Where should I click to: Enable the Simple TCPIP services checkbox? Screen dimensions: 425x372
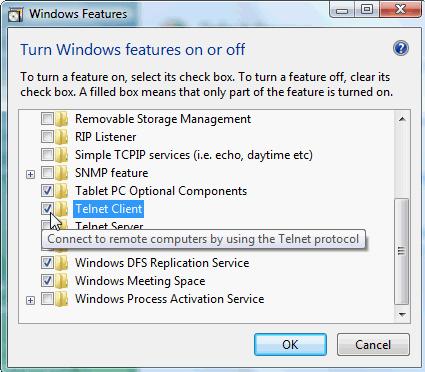tap(47, 155)
